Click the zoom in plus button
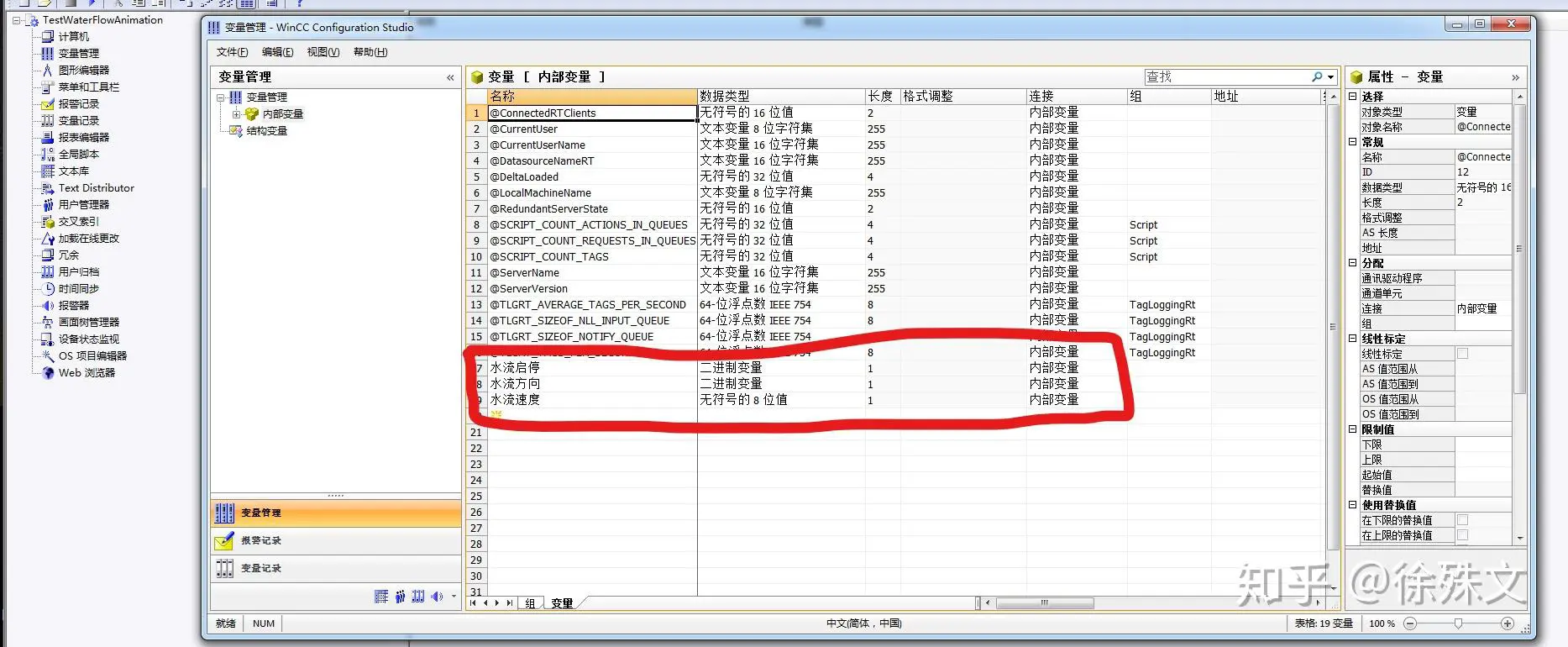Image resolution: width=1568 pixels, height=647 pixels. [x=1507, y=623]
